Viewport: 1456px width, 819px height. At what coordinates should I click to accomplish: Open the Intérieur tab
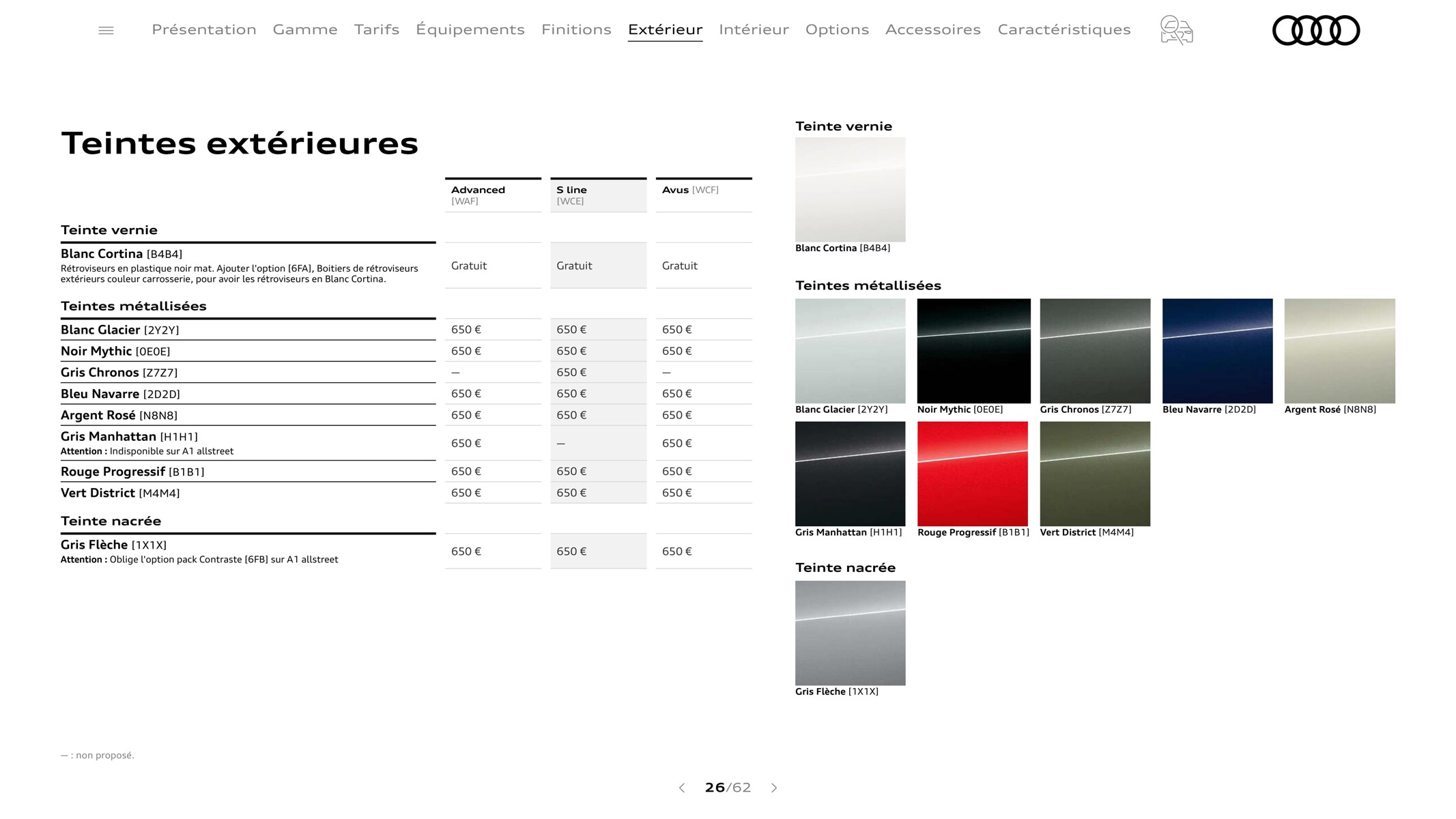click(754, 29)
